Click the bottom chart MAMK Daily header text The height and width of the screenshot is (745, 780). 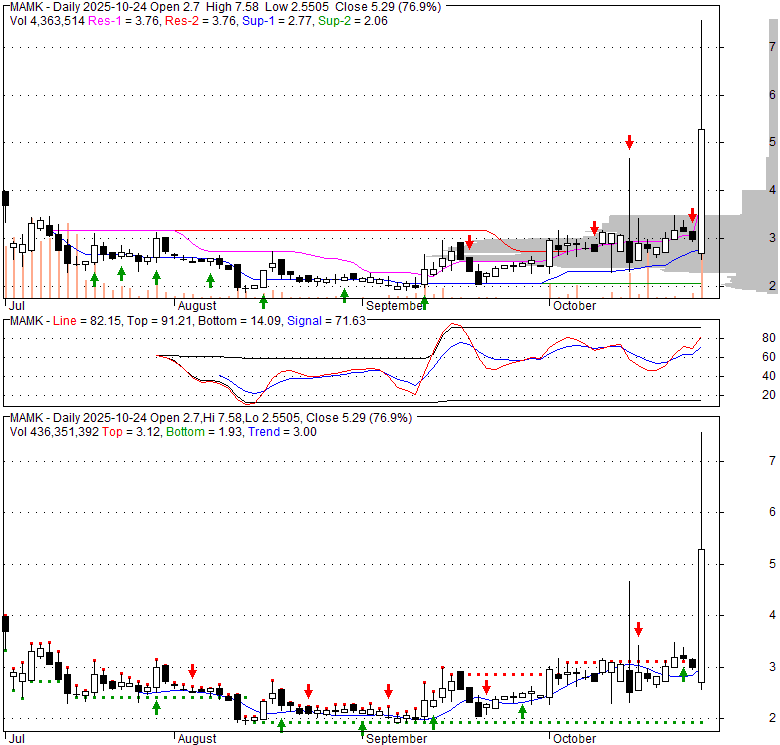click(x=211, y=418)
